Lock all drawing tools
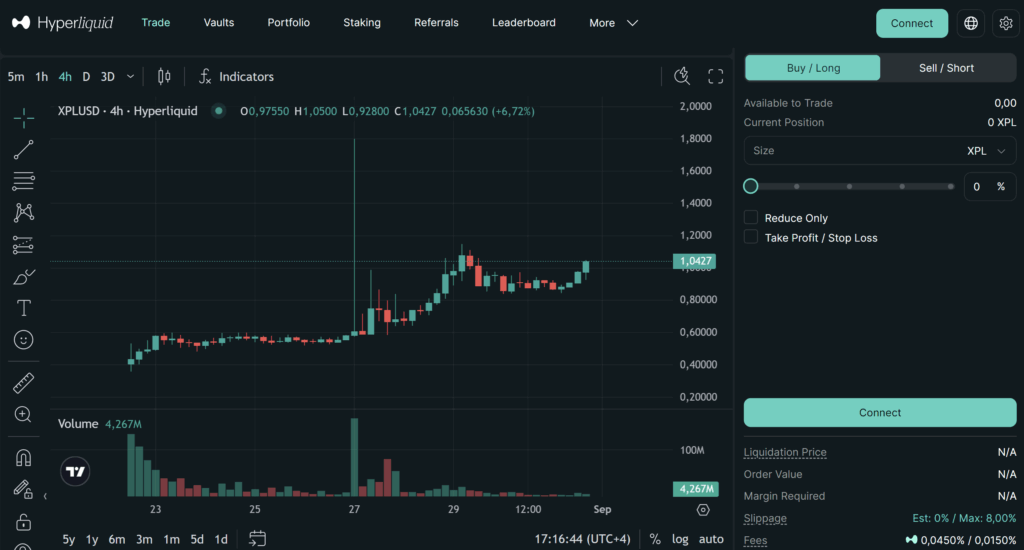 (24, 522)
